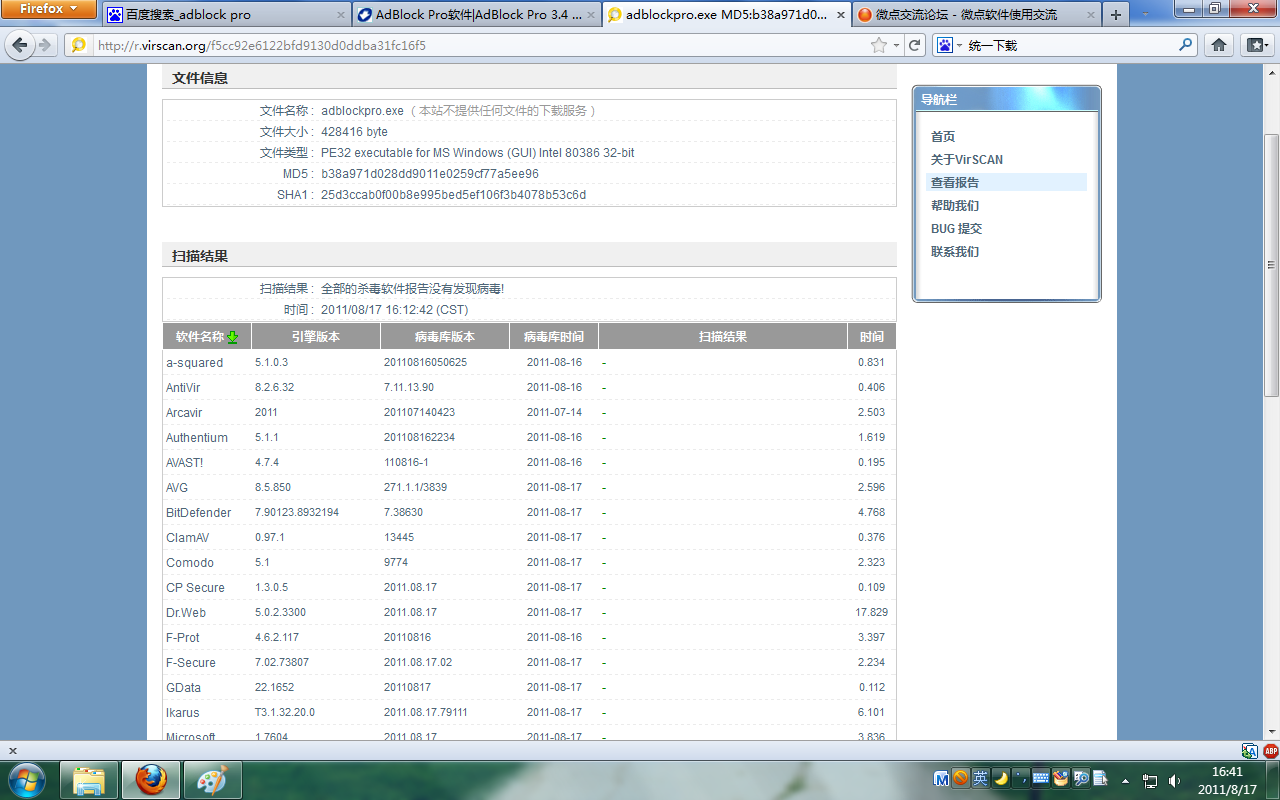Open 关于VirSCAN link
This screenshot has width=1280, height=800.
point(966,160)
